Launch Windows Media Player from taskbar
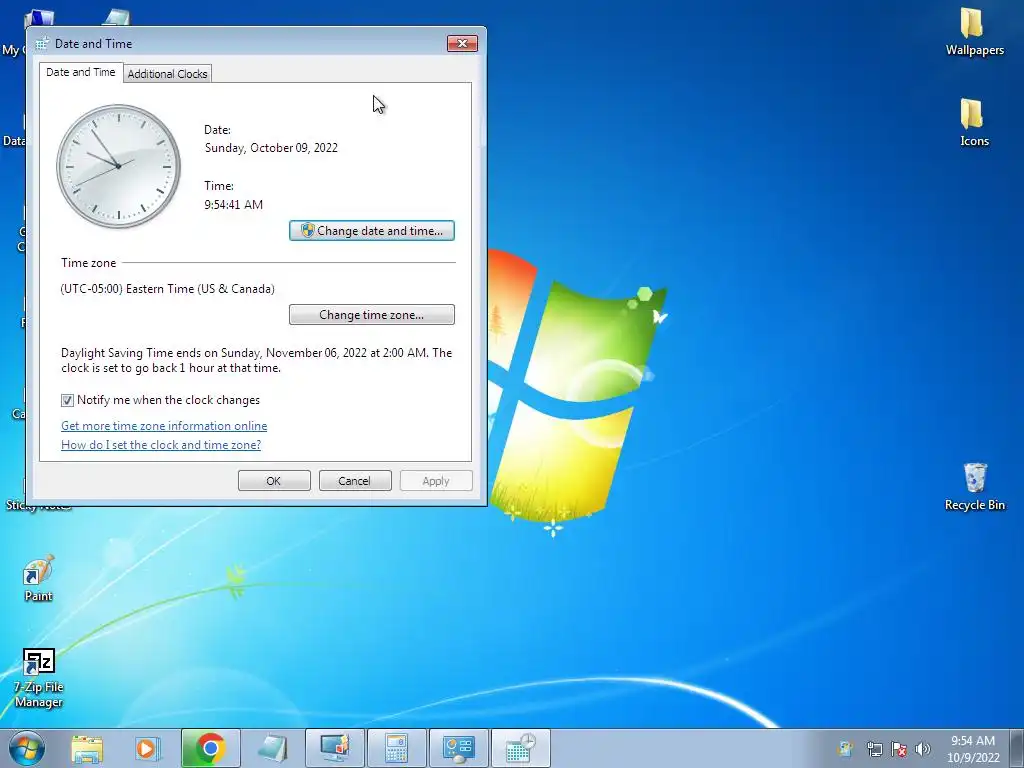The height and width of the screenshot is (768, 1024). pos(148,748)
